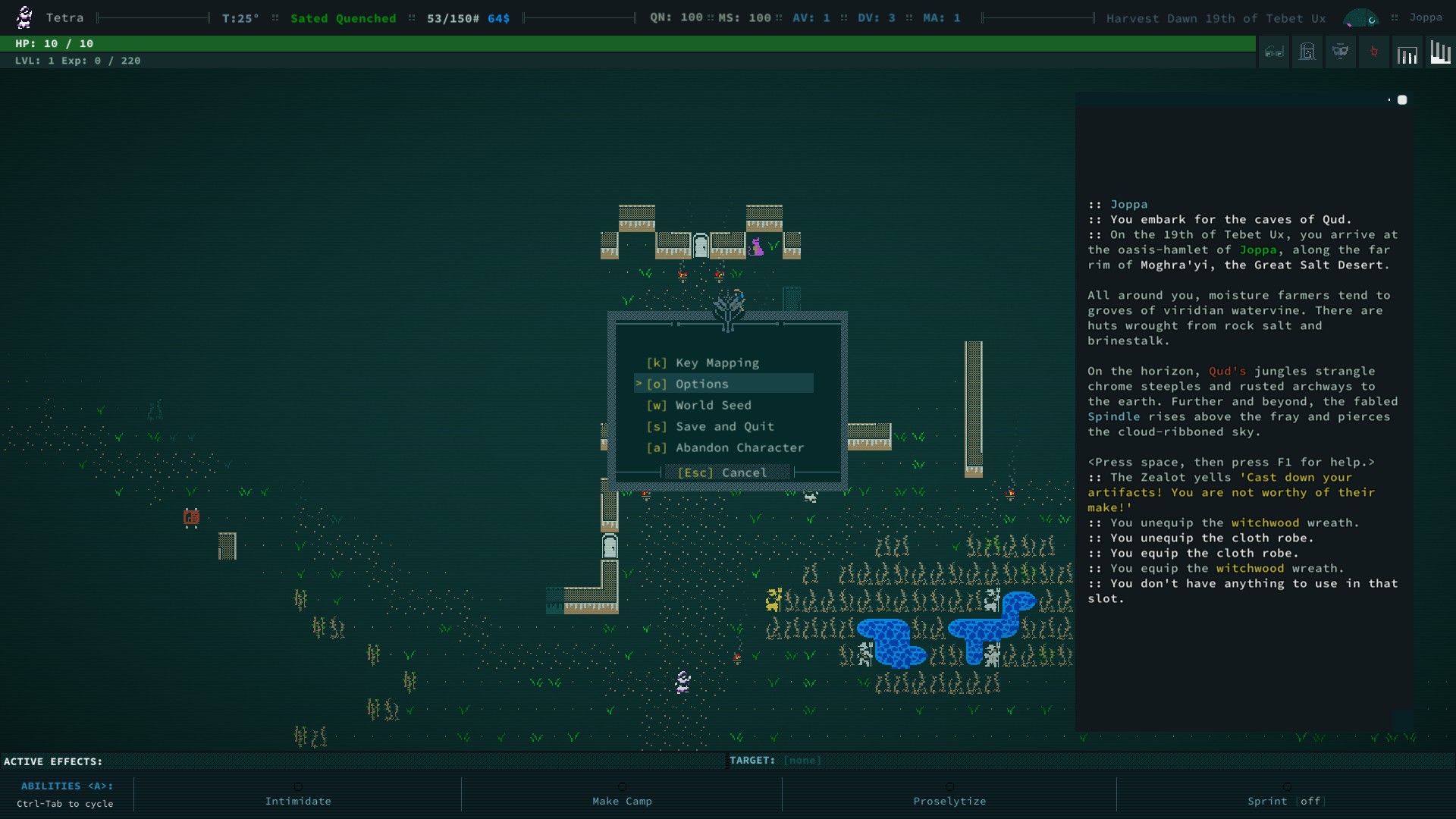Click the day-night dial in top bar
The height and width of the screenshot is (819, 1456).
pos(1361,17)
